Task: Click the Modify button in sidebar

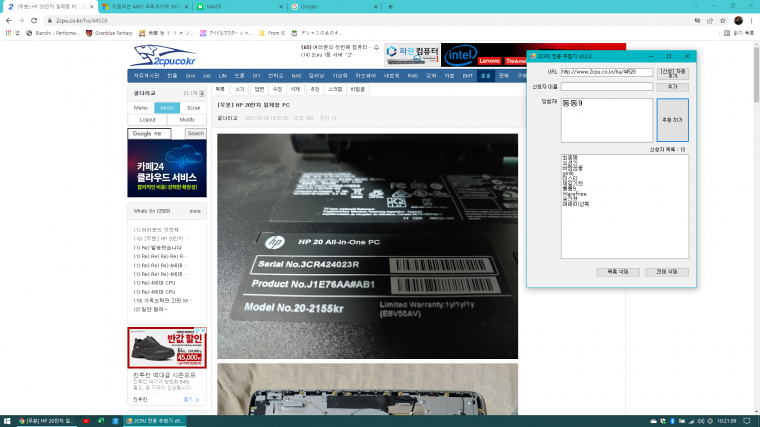Action: (187, 119)
